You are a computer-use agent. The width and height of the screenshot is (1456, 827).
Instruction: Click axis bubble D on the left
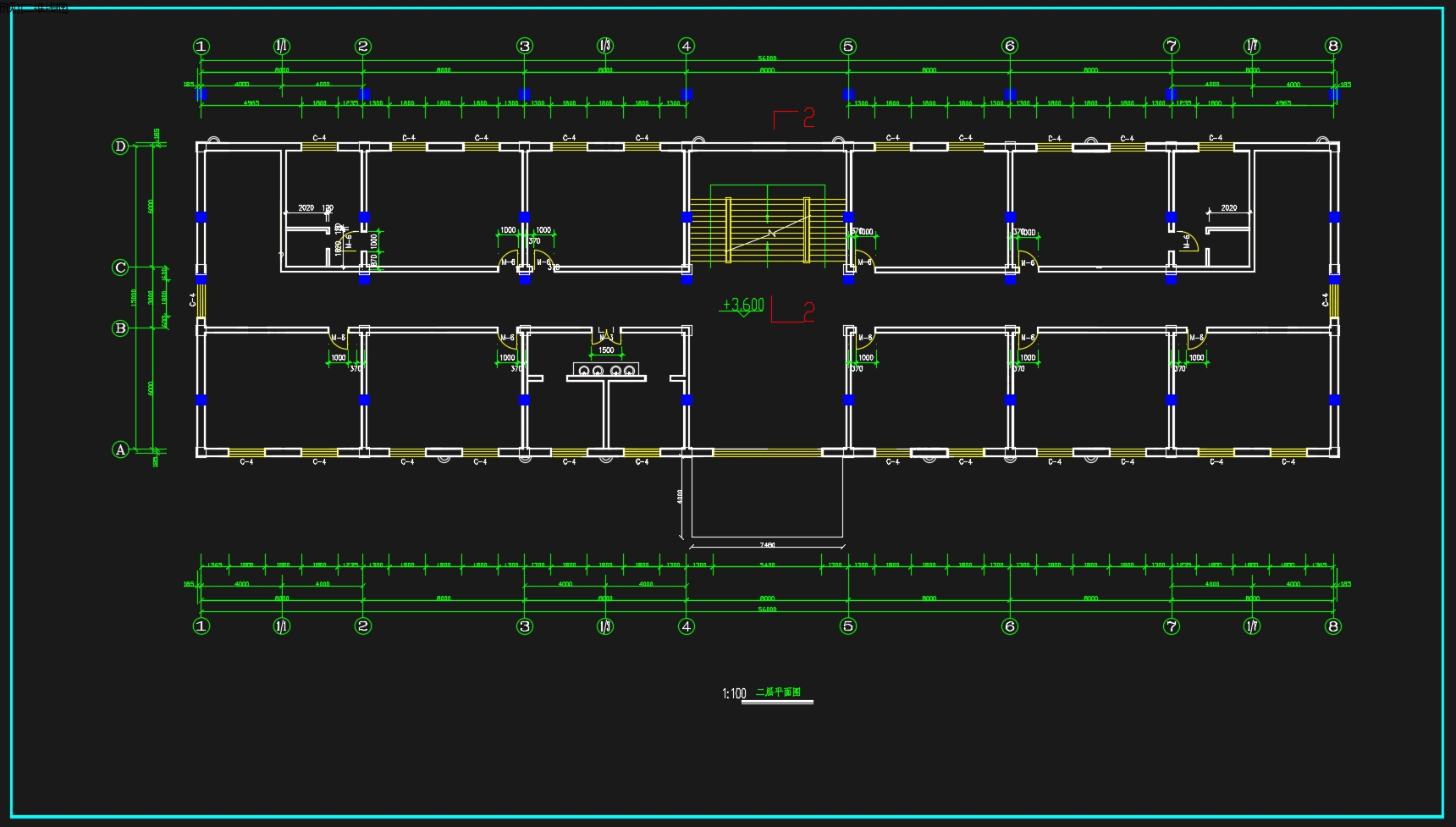[120, 146]
